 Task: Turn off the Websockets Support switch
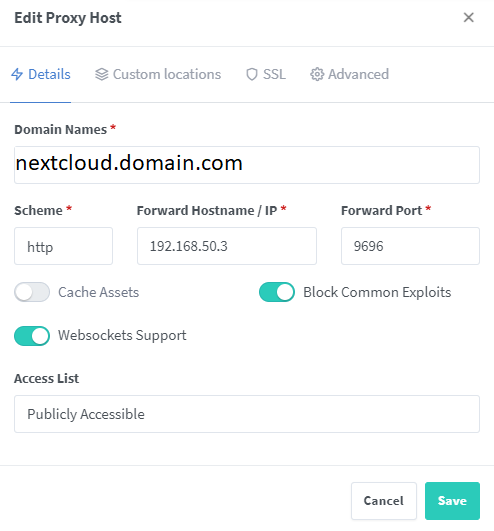tap(32, 336)
